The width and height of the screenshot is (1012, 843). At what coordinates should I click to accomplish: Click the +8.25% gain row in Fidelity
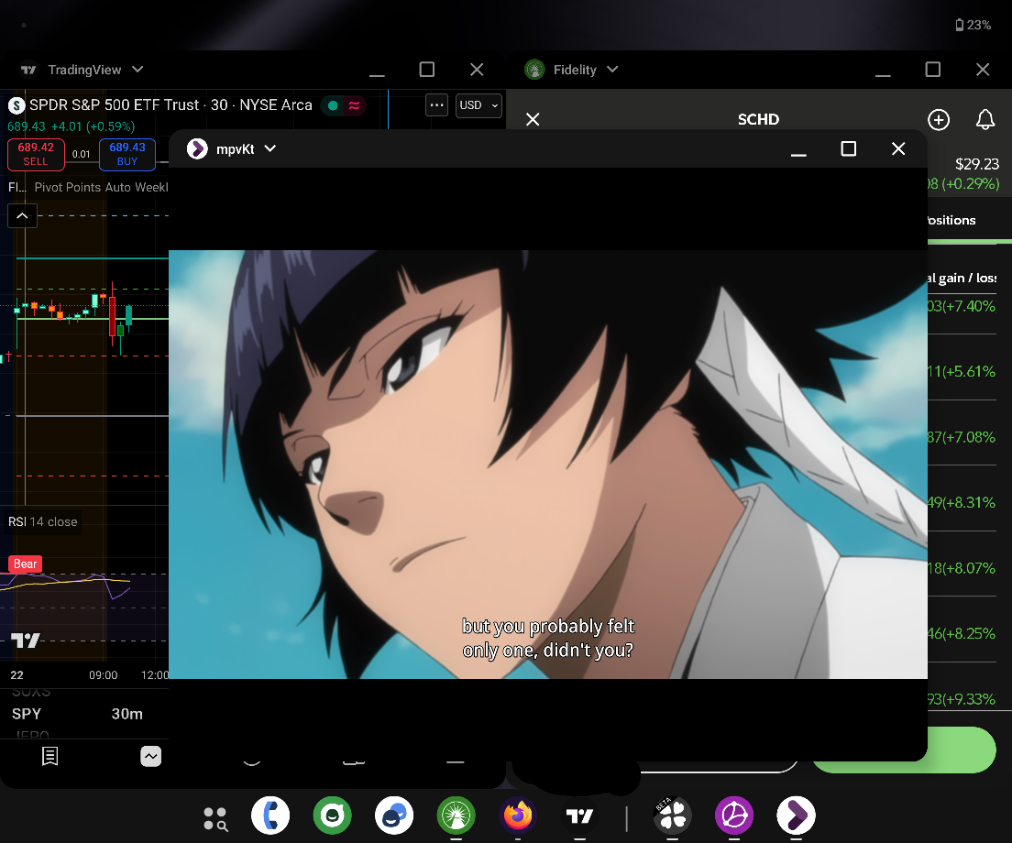click(962, 633)
